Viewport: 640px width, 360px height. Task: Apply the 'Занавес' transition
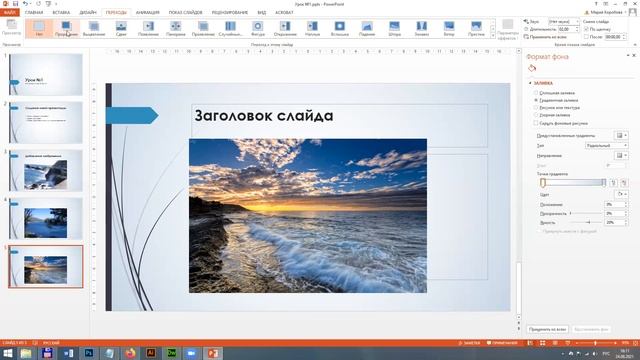pyautogui.click(x=422, y=29)
